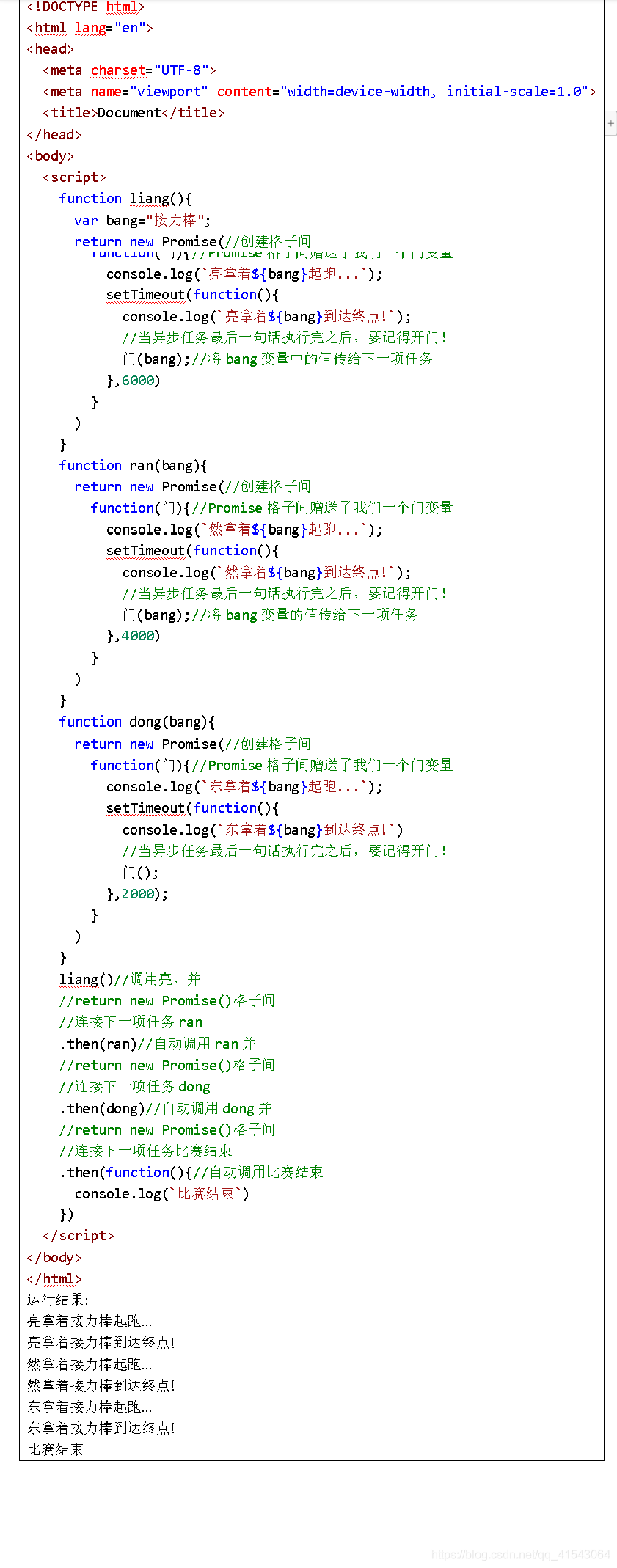Click the '.then(function(){//自动调用比赛结束' line
Screen dimensions: 617x1568
[191, 1172]
